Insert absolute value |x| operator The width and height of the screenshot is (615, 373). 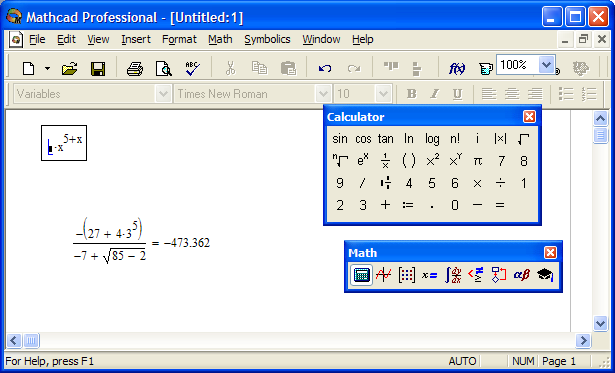500,139
